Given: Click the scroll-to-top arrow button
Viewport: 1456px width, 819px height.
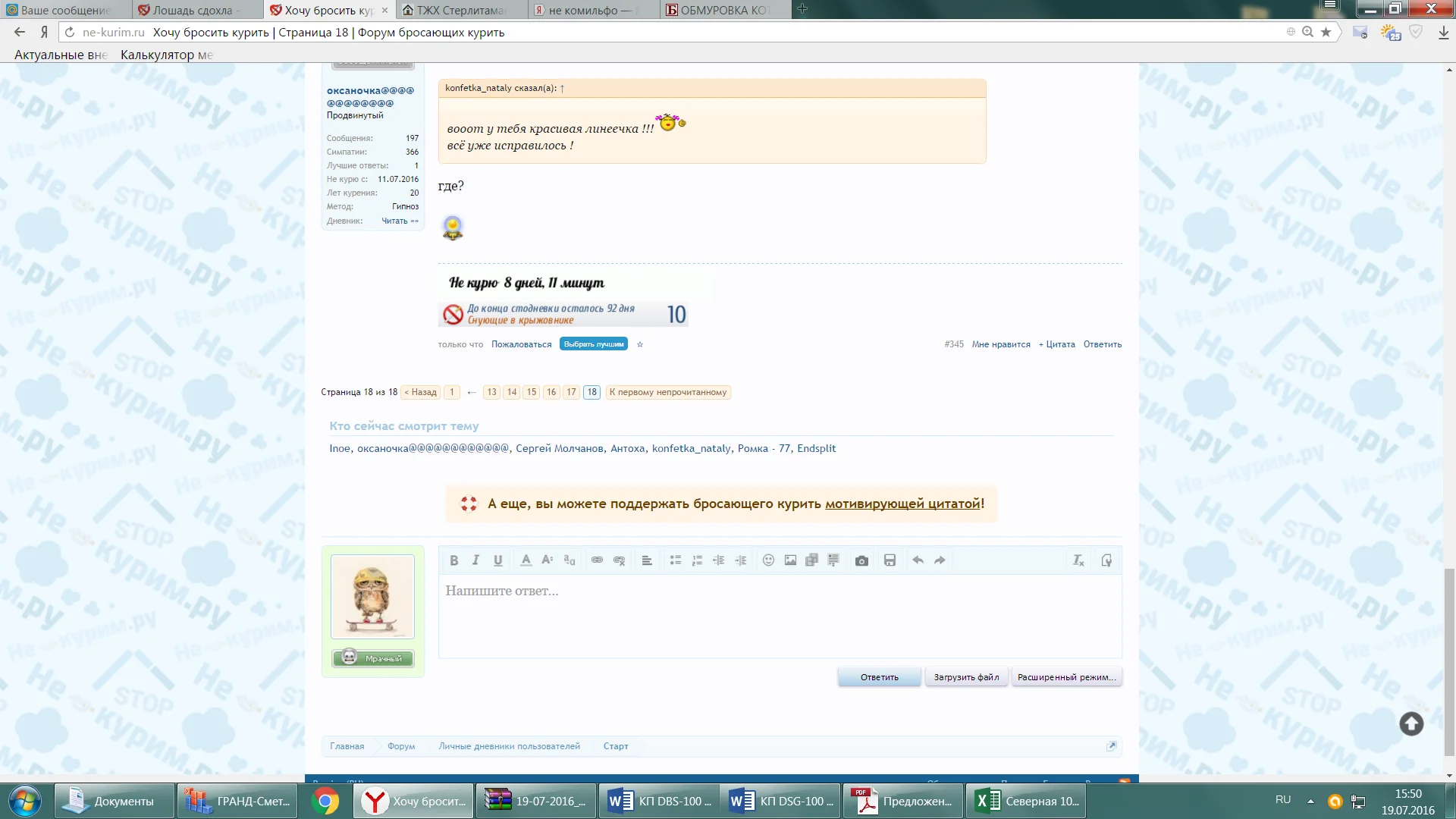Looking at the screenshot, I should click(1410, 723).
